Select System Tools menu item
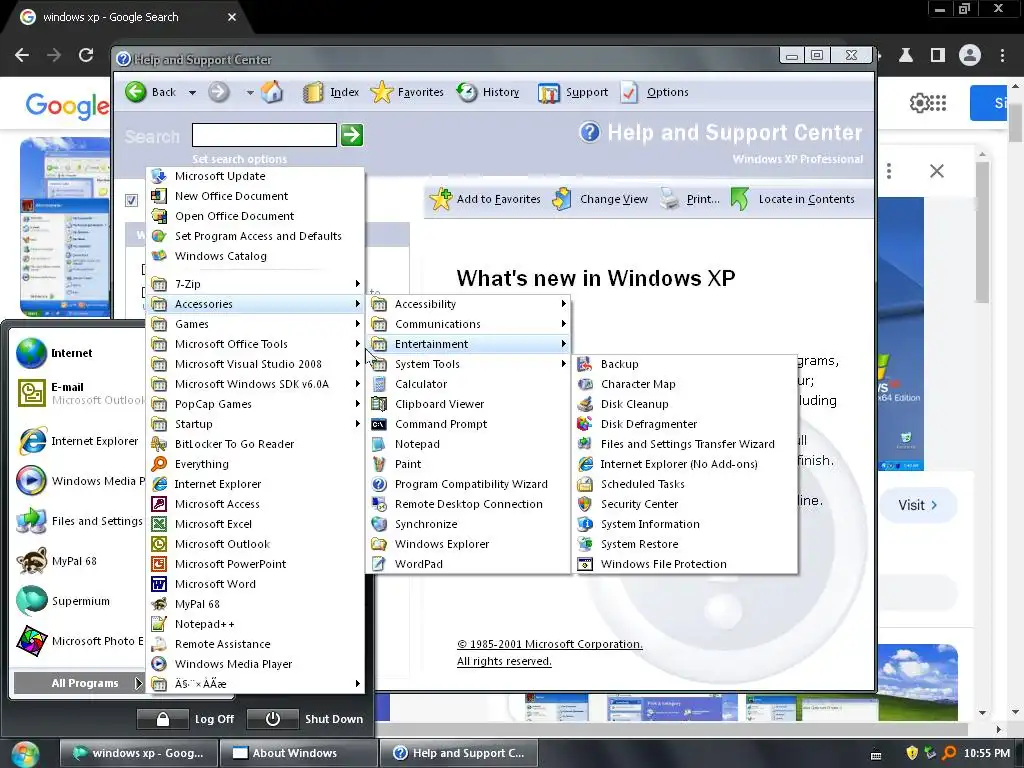The width and height of the screenshot is (1024, 768). click(x=468, y=364)
